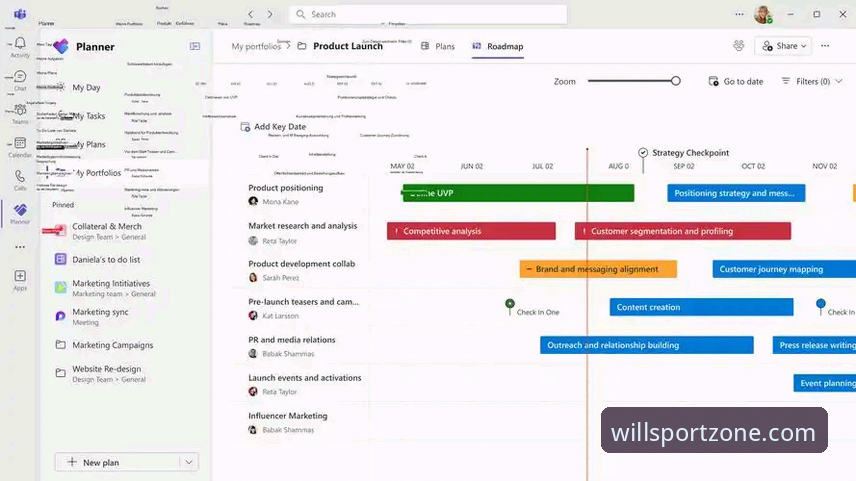Open Customer segmentation and profiling bar
Viewport: 856px width, 481px height.
coord(682,231)
